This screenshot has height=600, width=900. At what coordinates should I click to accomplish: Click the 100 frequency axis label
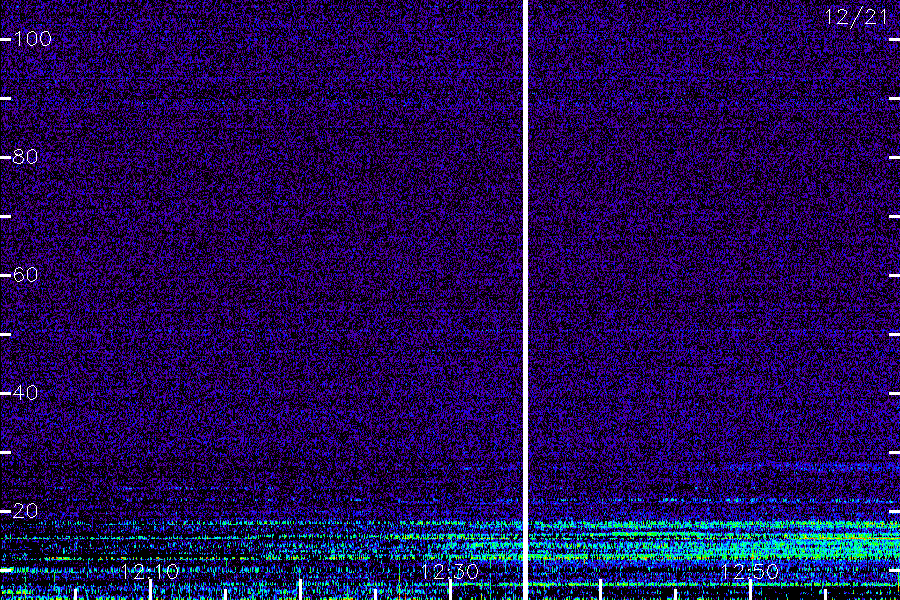point(33,39)
